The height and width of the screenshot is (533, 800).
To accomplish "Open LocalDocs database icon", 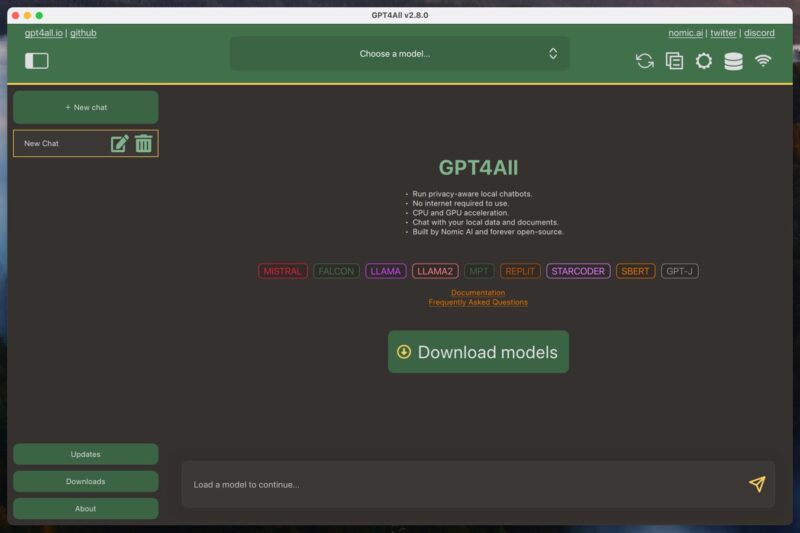I will point(733,61).
